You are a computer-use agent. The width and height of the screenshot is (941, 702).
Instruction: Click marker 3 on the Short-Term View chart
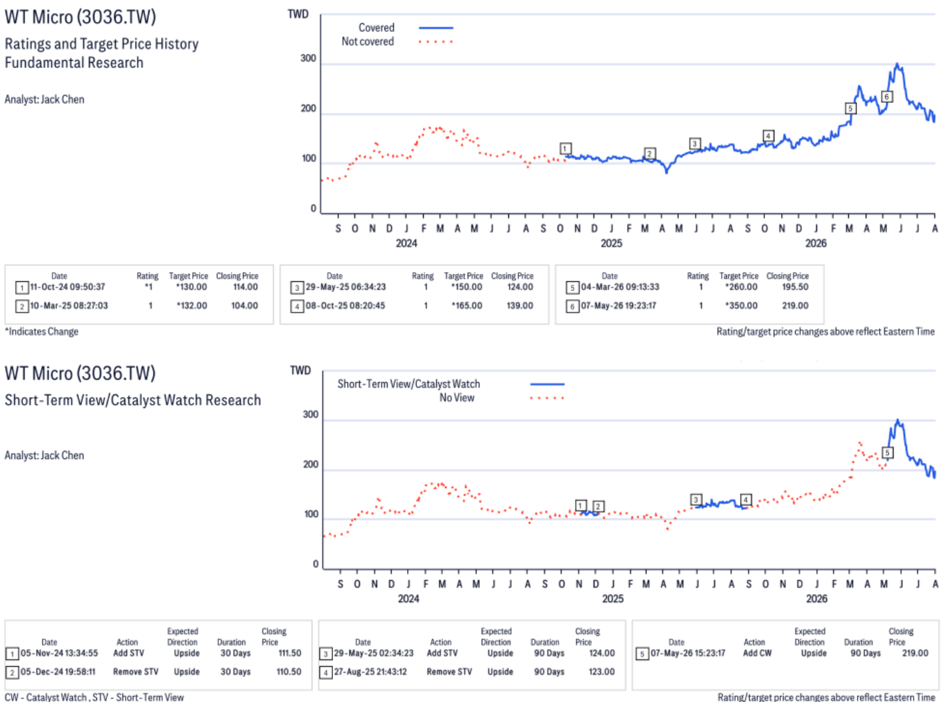(x=696, y=499)
